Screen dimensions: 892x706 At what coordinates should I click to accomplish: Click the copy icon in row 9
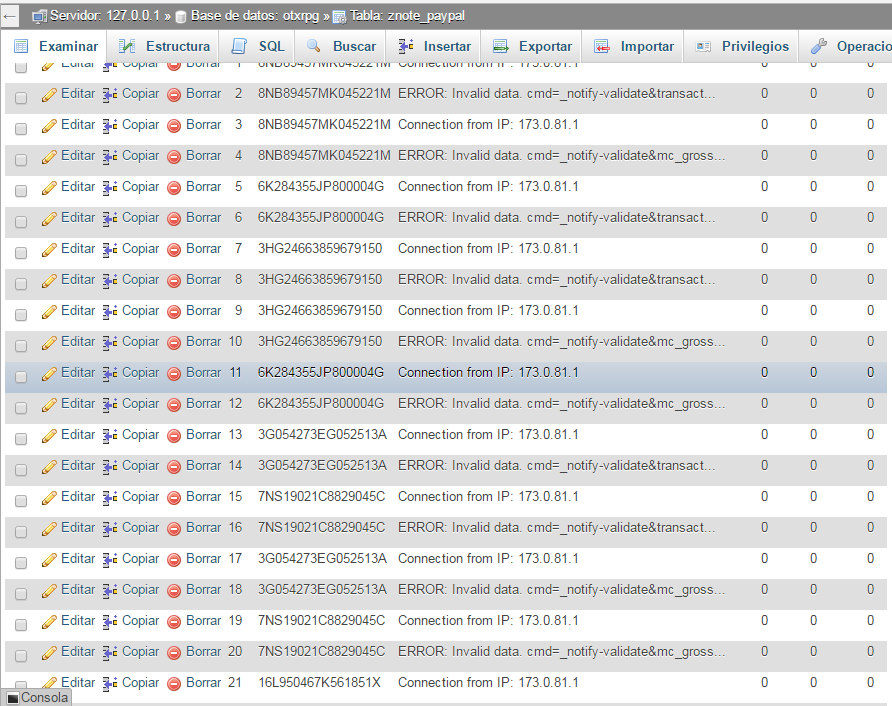(x=110, y=312)
